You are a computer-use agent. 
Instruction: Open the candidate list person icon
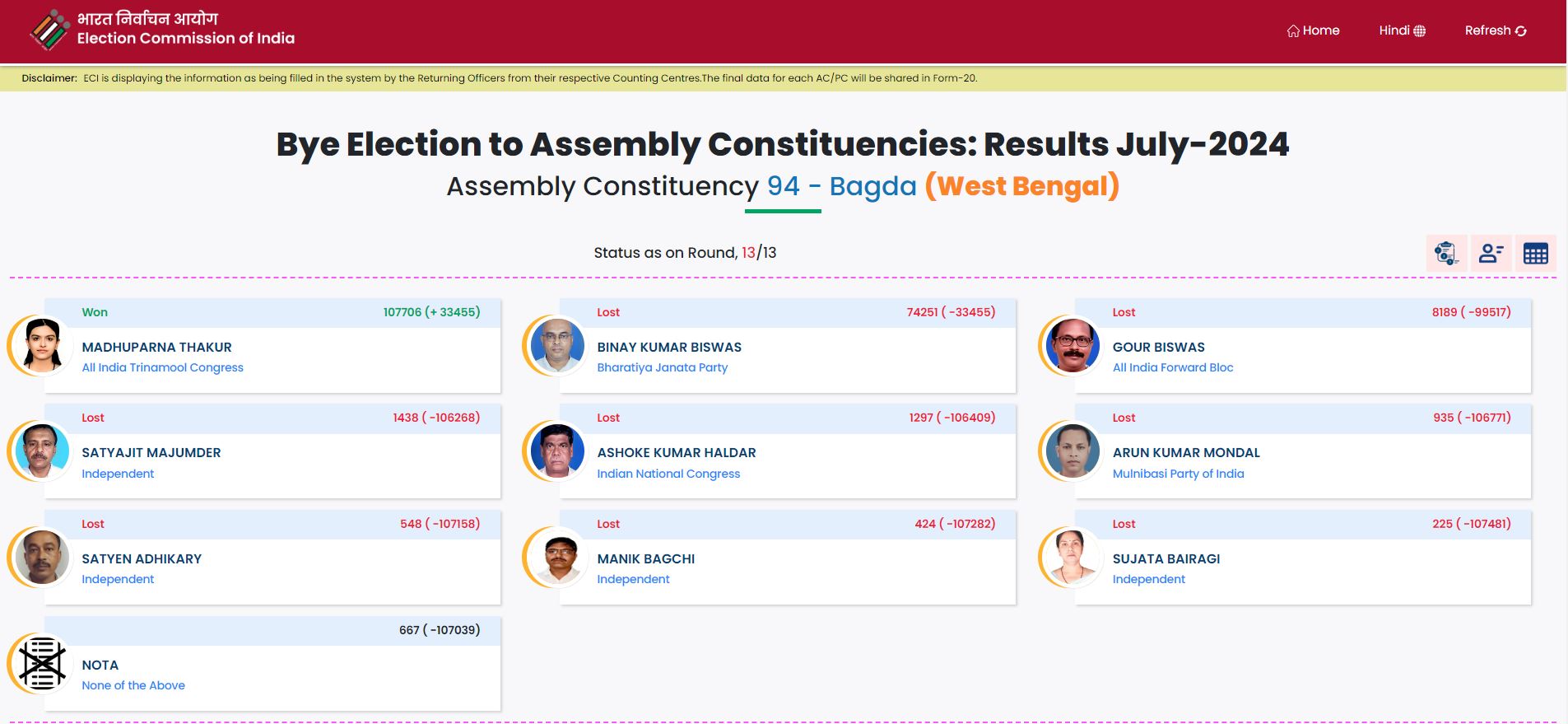(1491, 253)
